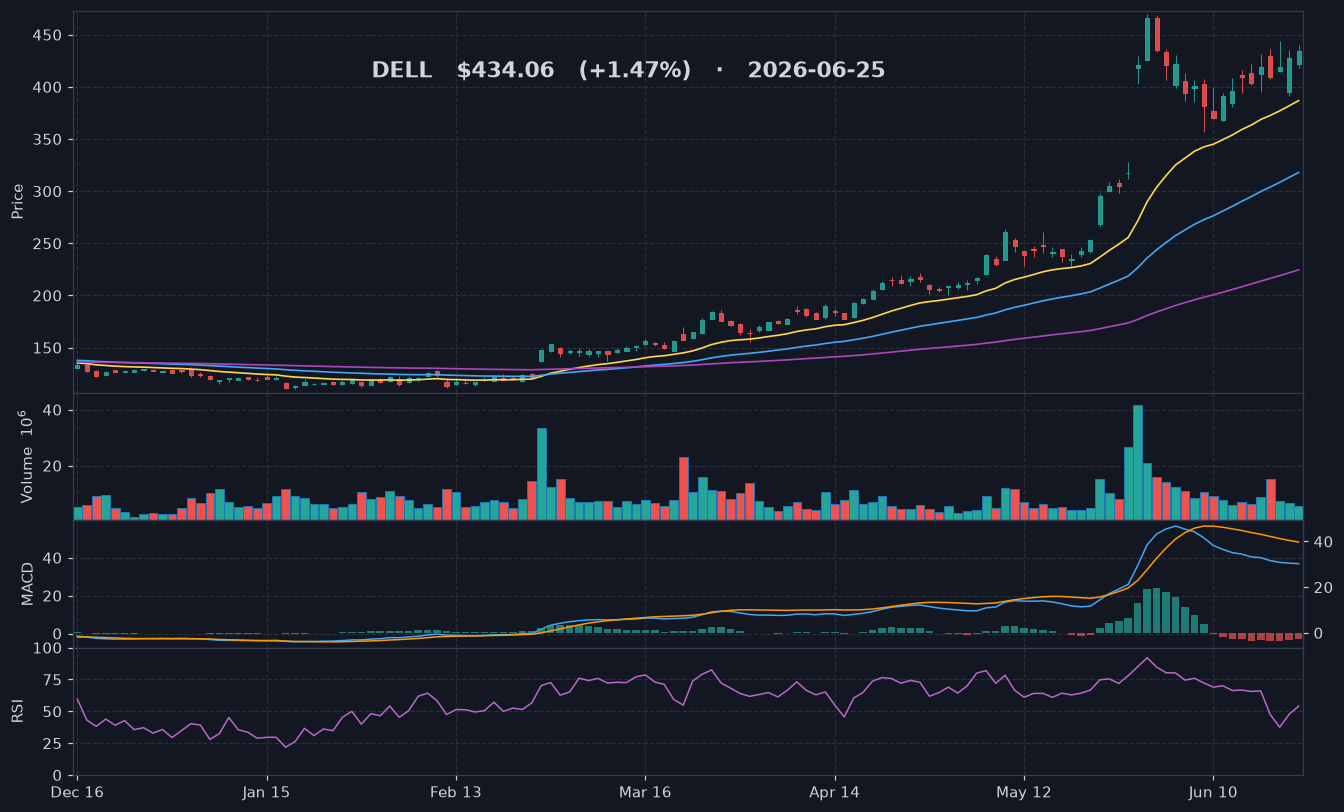
Task: Click the Feb 13 date tick label
Action: pos(456,792)
